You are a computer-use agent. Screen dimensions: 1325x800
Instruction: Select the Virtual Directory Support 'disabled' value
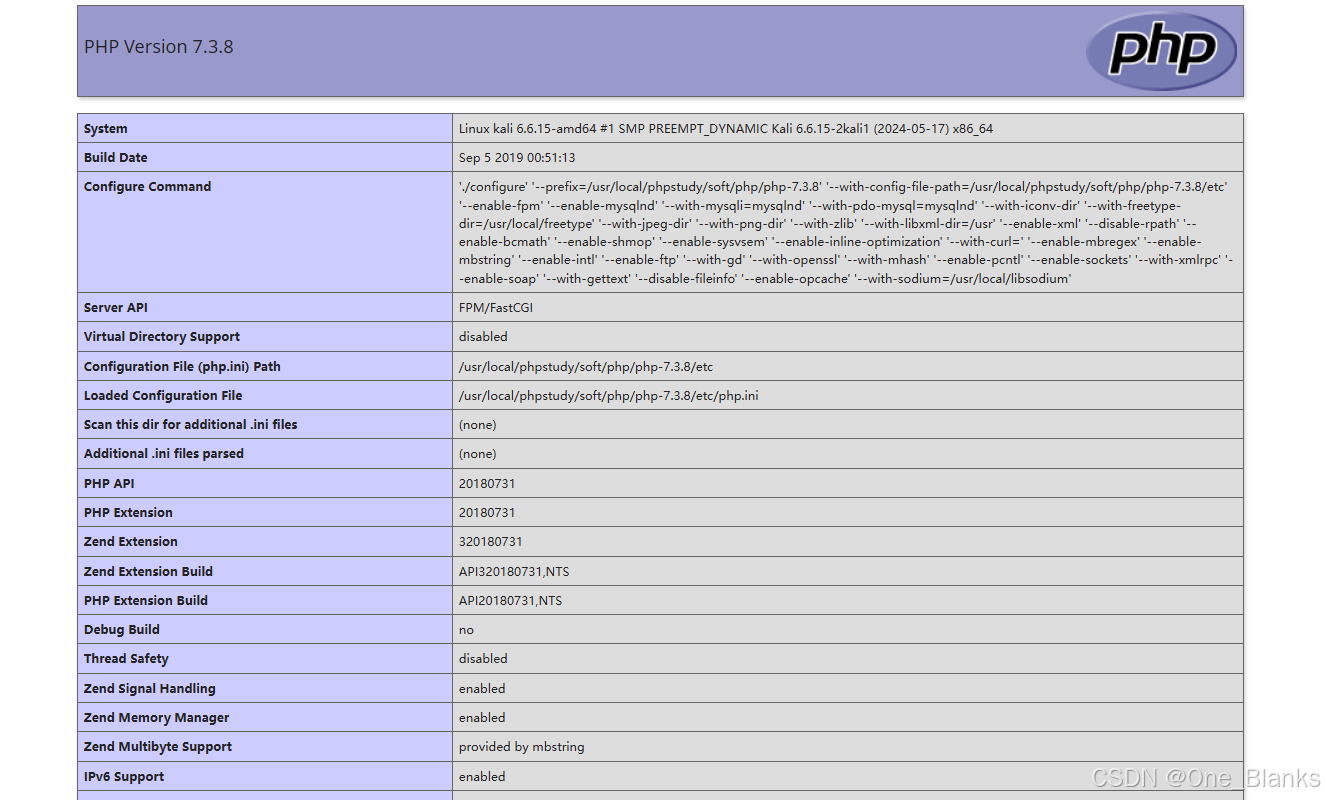tap(483, 337)
